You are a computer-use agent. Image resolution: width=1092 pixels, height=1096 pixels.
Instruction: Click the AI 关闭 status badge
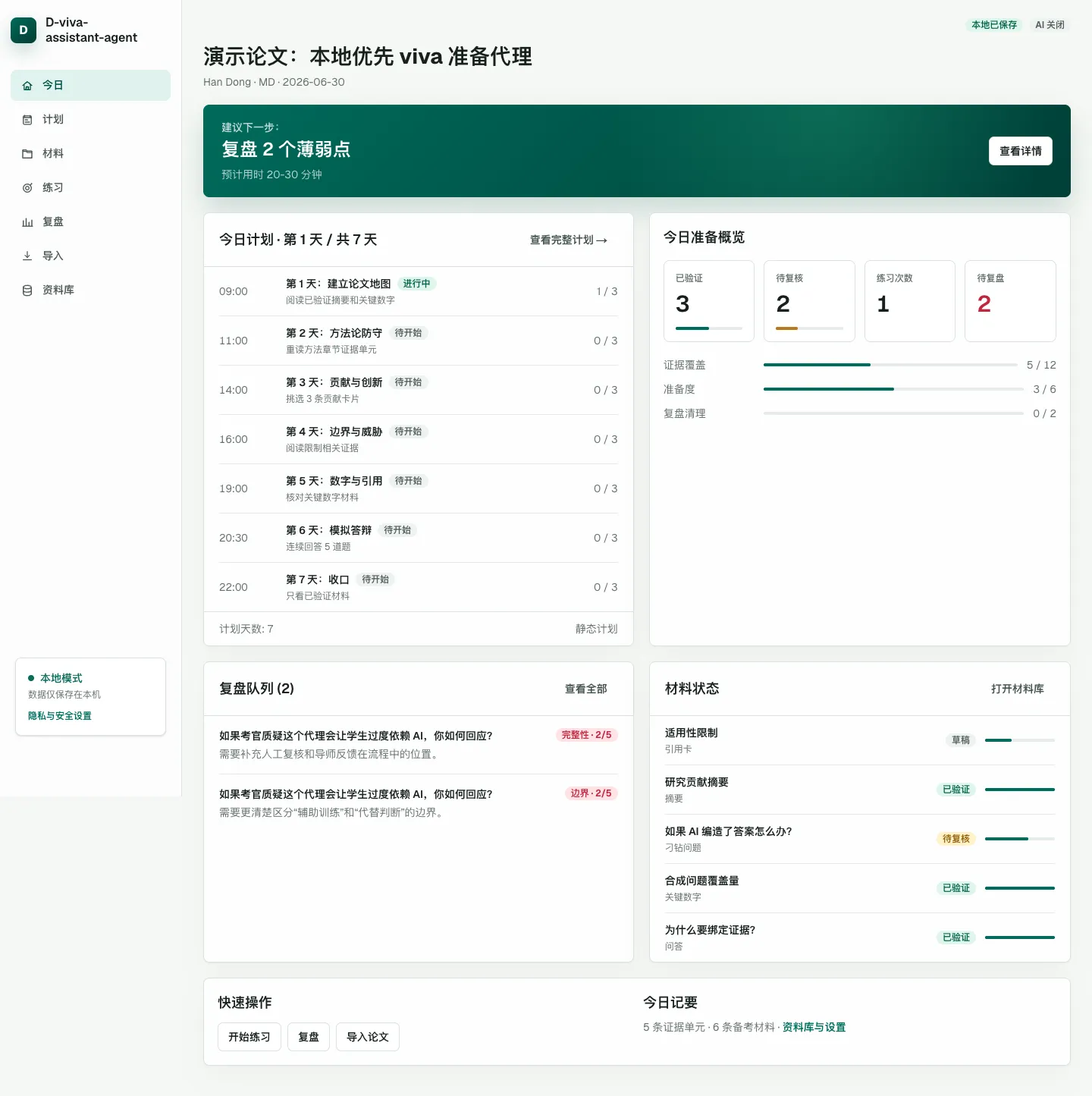[1050, 25]
